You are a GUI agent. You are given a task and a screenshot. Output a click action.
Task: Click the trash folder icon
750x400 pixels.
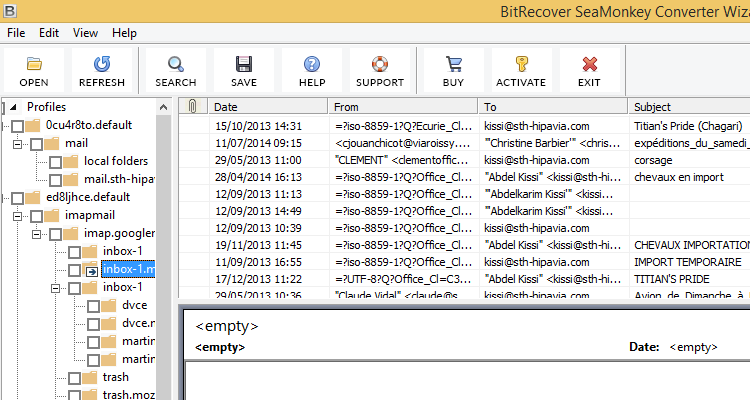[90, 378]
